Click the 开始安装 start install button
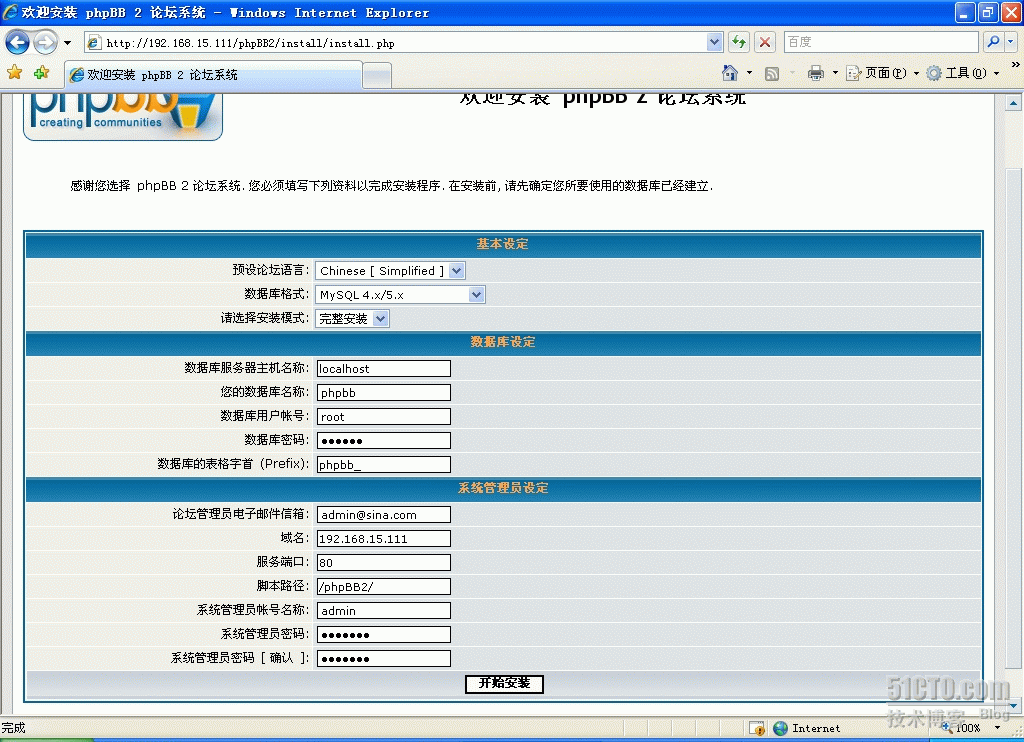This screenshot has height=742, width=1024. point(504,684)
